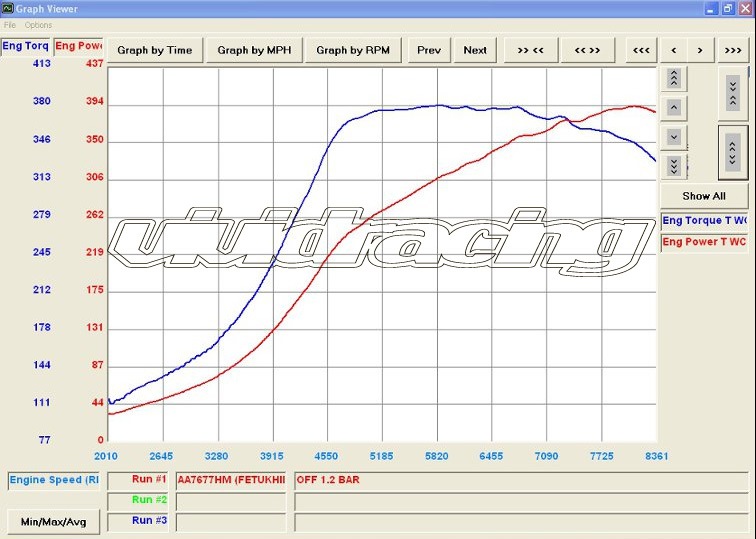Click the empty Run #3 description field

(521, 522)
